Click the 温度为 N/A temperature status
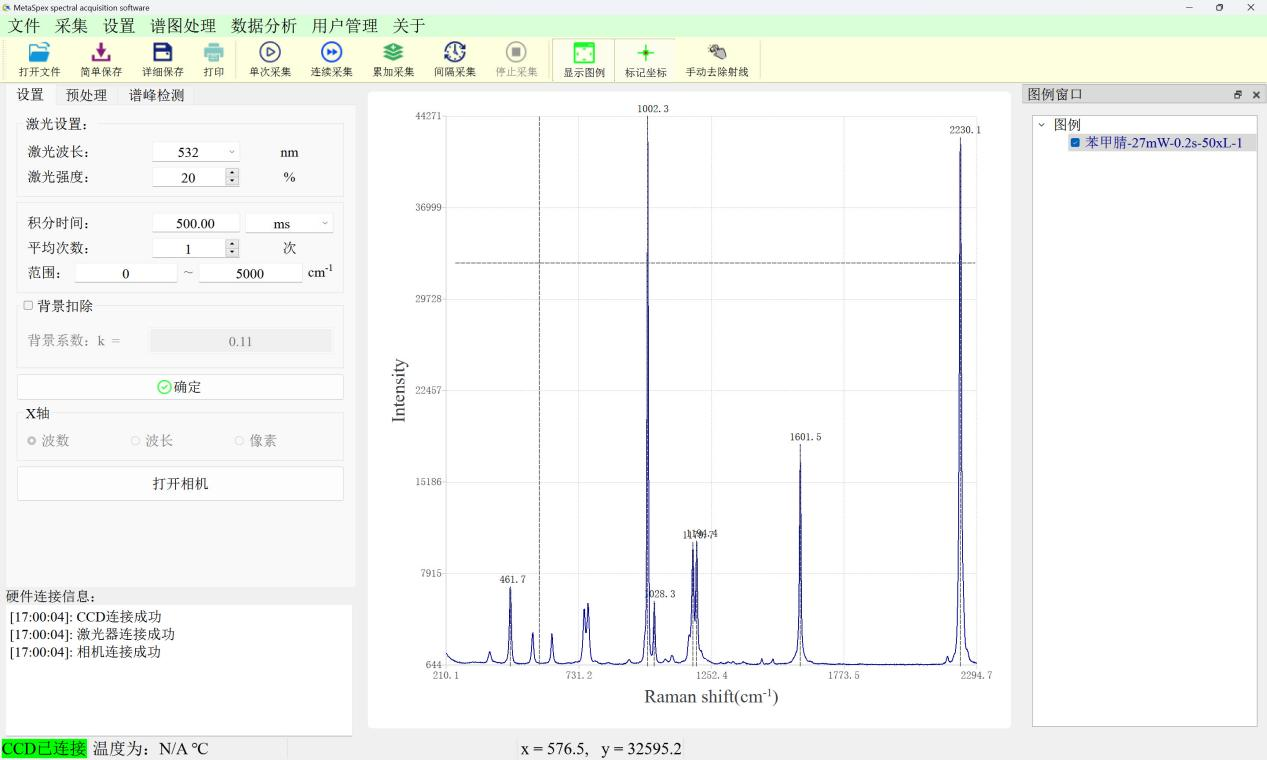The image size is (1267, 760). coord(150,748)
